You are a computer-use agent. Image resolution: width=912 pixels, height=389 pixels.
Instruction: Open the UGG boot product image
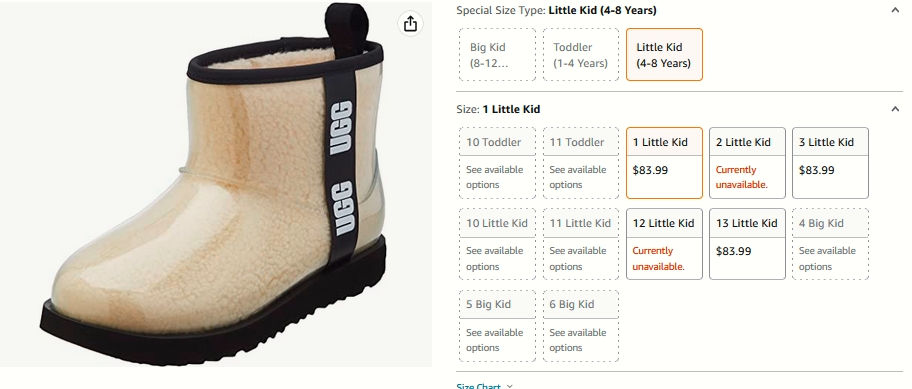(215, 185)
